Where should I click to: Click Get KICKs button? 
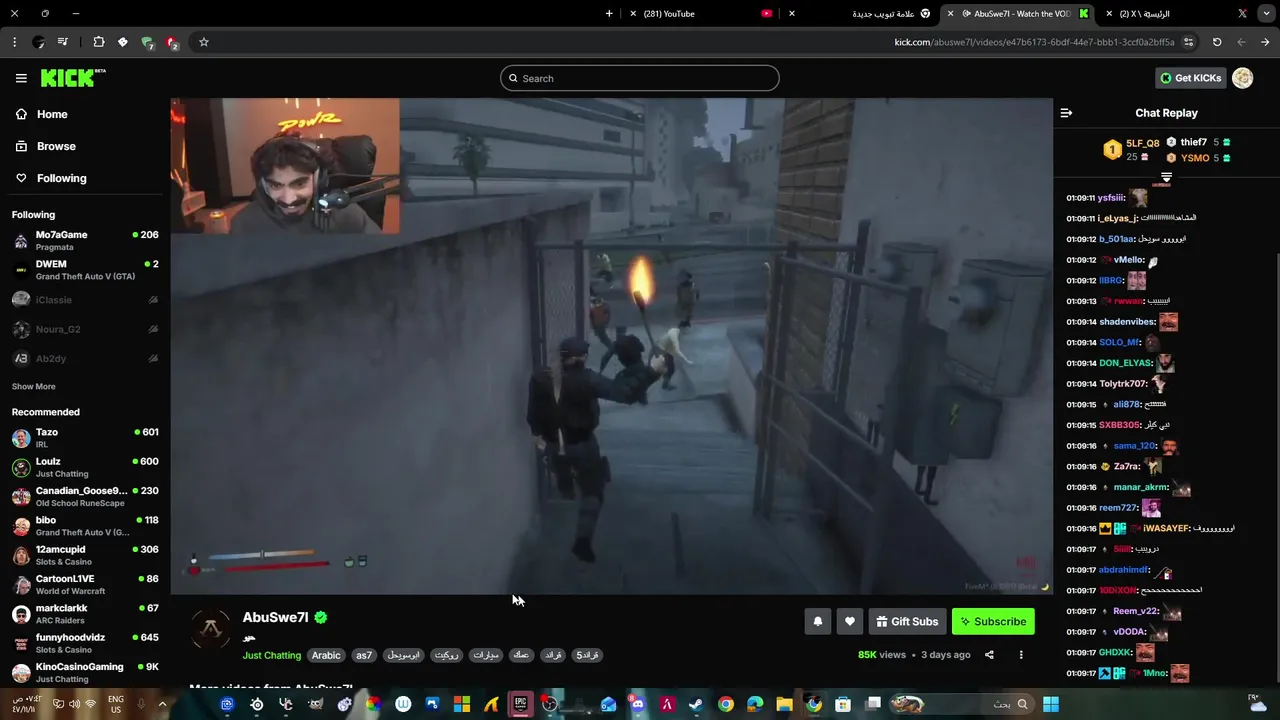(1190, 78)
